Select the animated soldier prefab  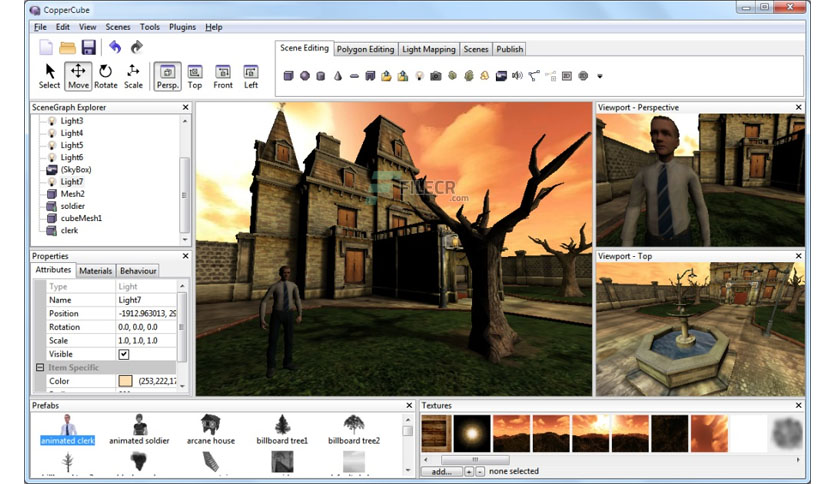point(139,430)
